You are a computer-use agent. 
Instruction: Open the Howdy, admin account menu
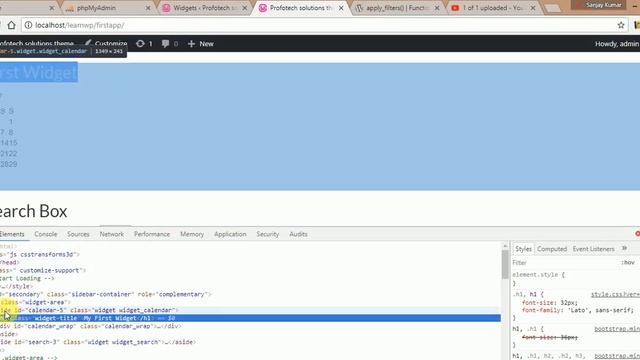pos(617,44)
